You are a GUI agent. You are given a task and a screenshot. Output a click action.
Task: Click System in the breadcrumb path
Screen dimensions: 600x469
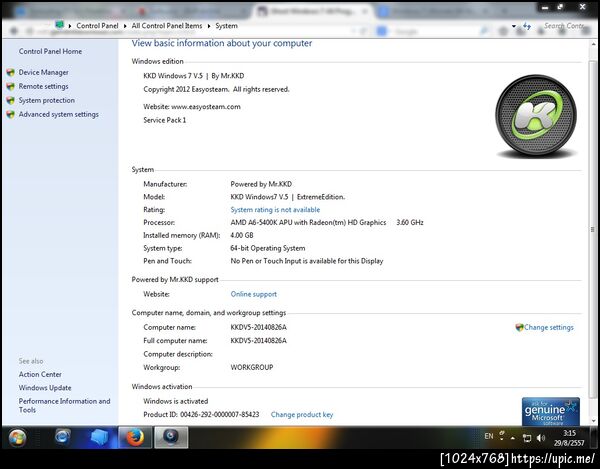tap(226, 26)
